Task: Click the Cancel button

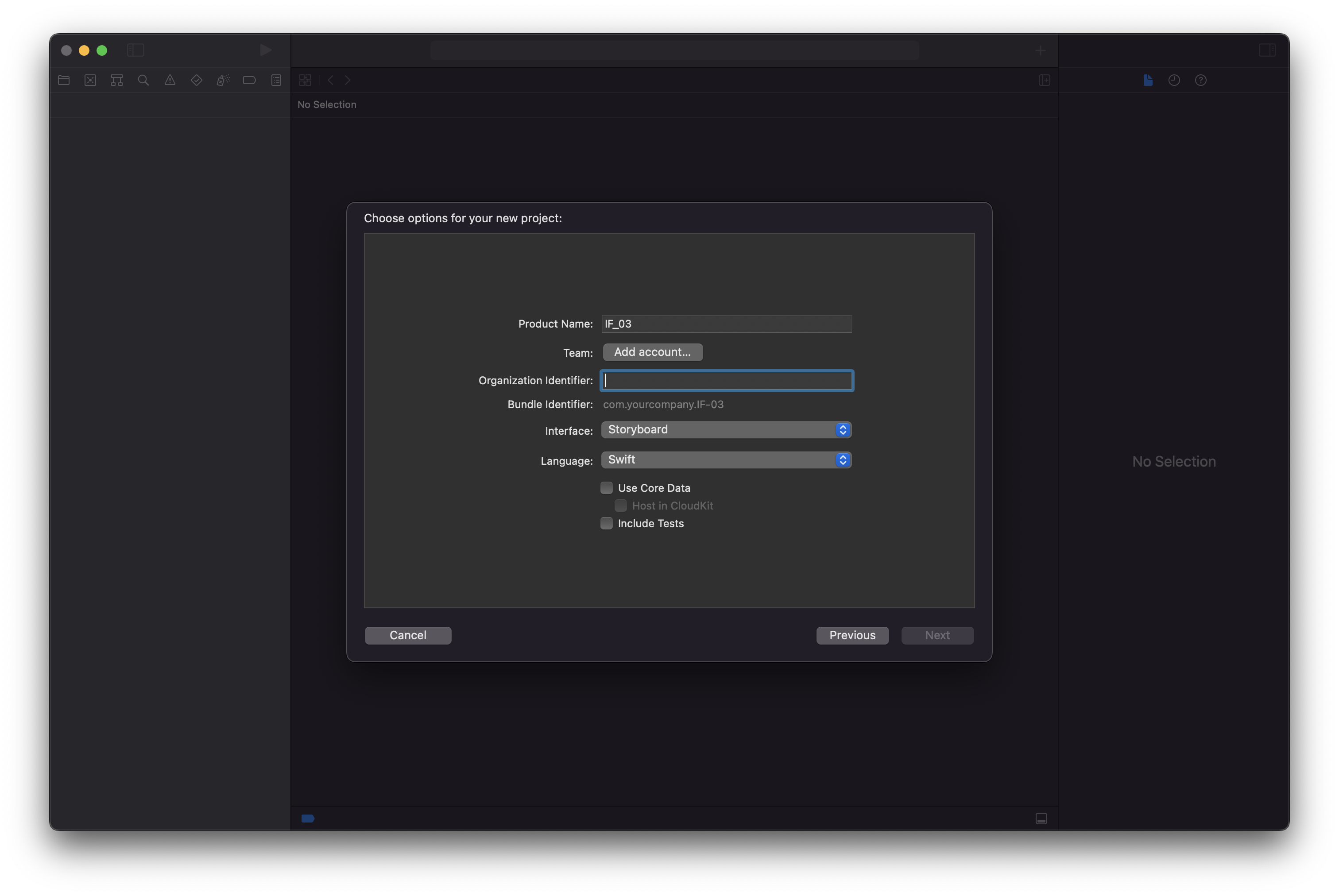Action: [x=408, y=635]
